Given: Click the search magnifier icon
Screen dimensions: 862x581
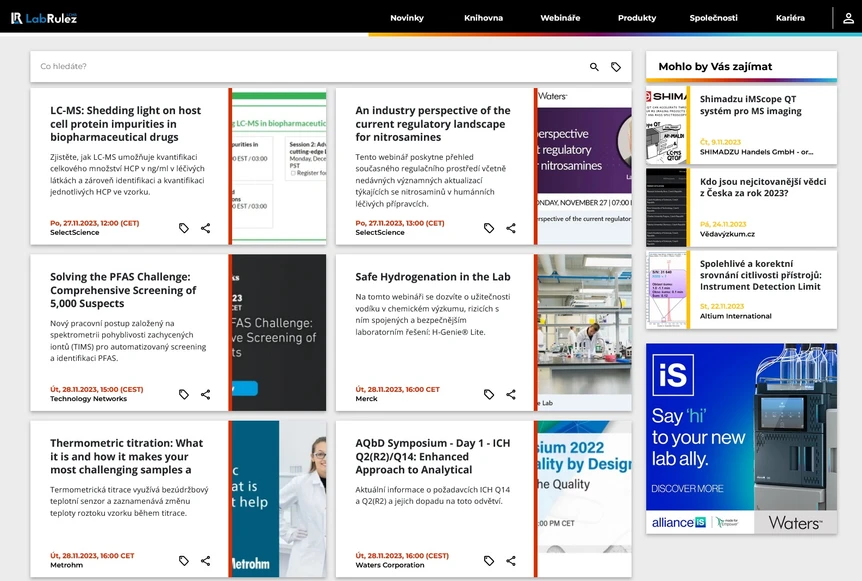Looking at the screenshot, I should pos(594,67).
